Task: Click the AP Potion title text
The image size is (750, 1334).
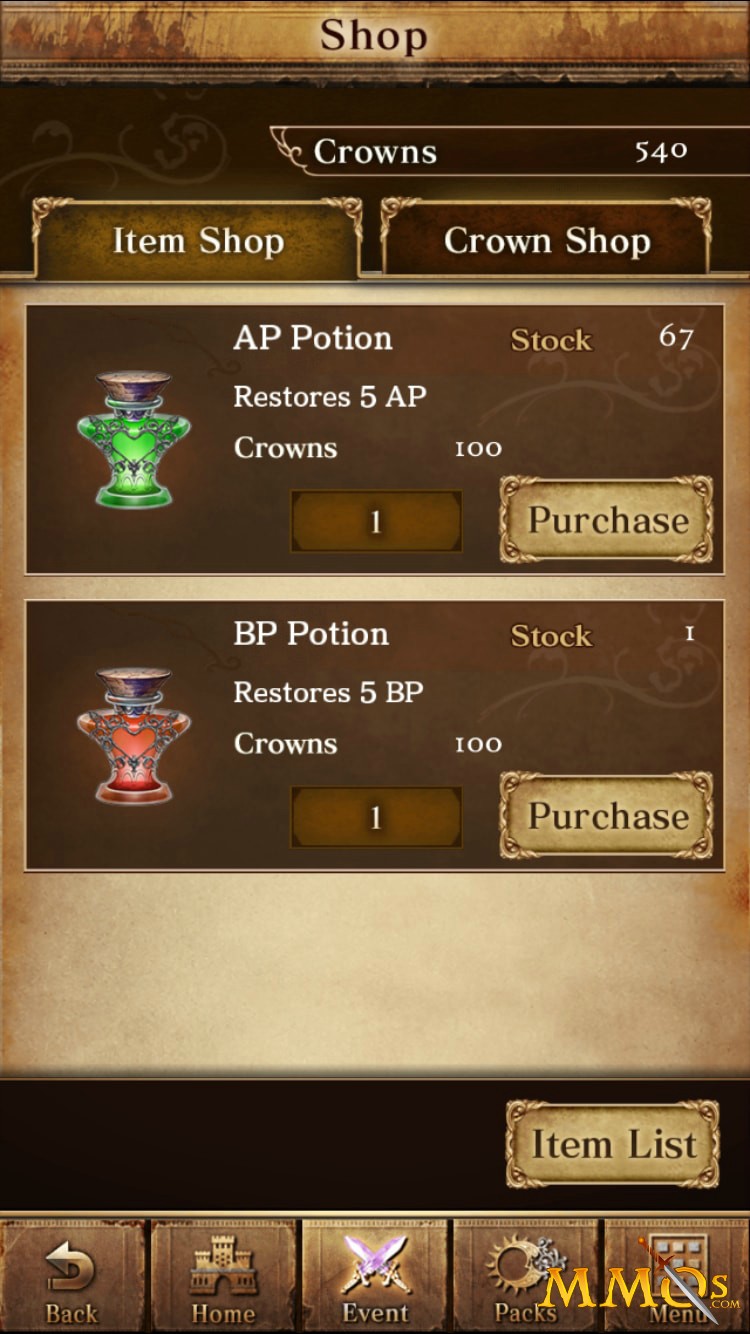Action: (x=313, y=338)
